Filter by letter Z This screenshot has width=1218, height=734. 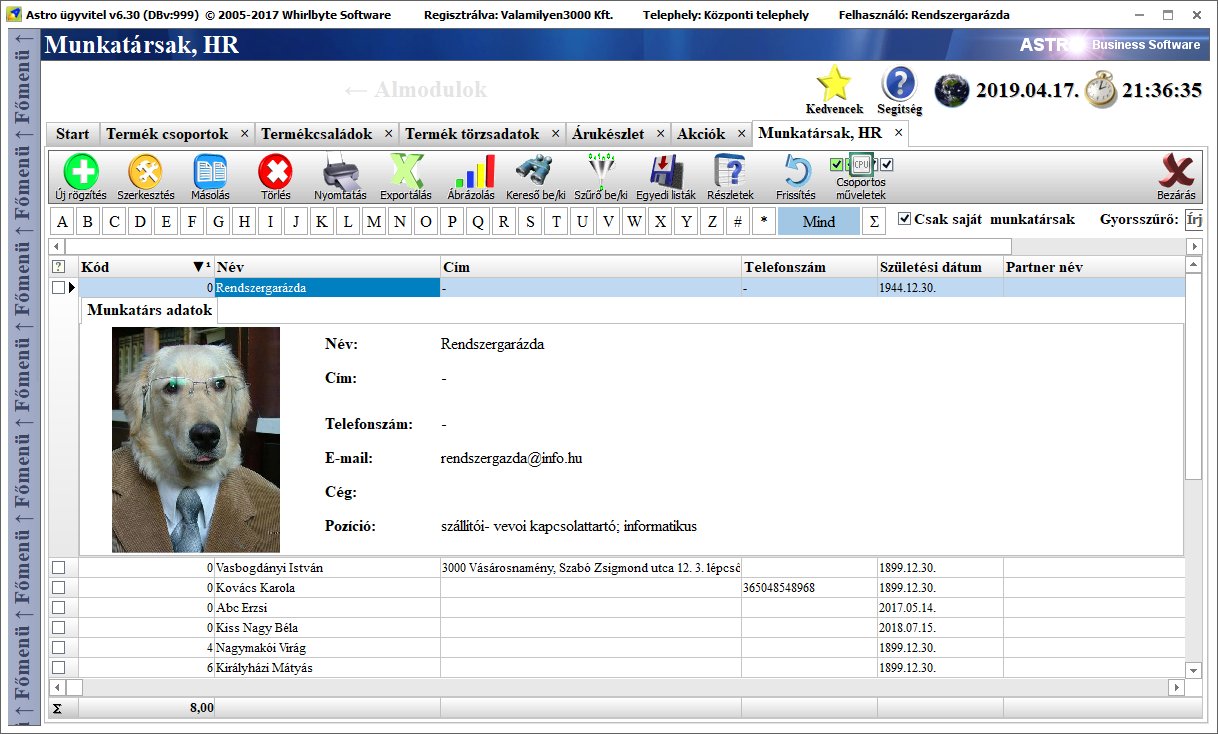click(x=712, y=222)
